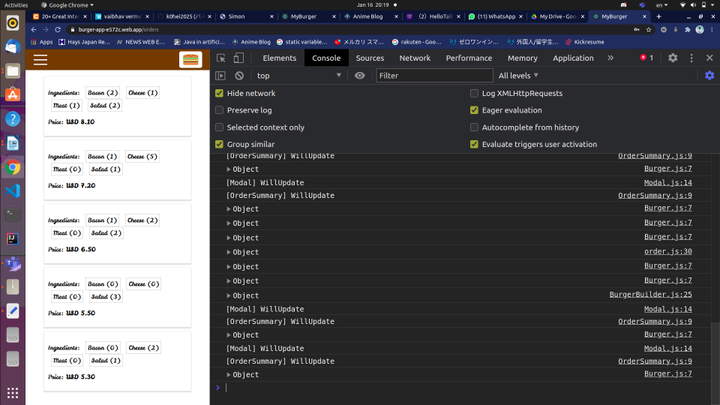The width and height of the screenshot is (720, 405).
Task: Toggle the Eager evaluation checkbox
Action: (x=474, y=110)
